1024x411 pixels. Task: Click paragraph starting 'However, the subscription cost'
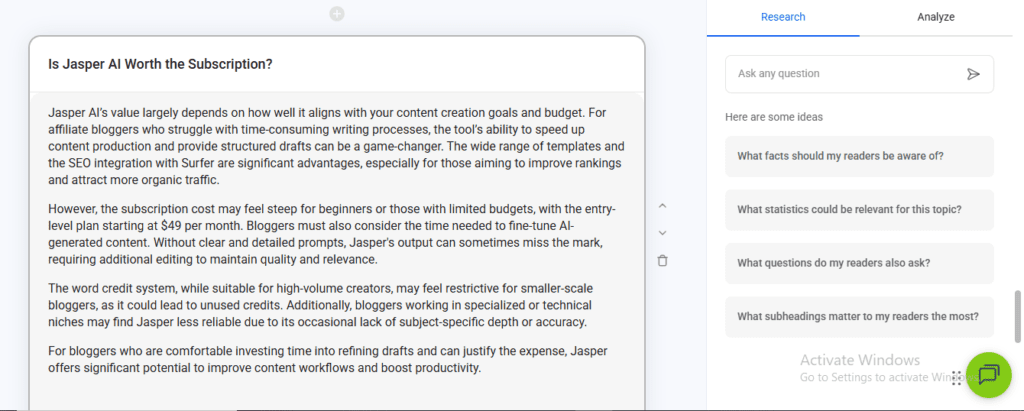click(x=332, y=234)
